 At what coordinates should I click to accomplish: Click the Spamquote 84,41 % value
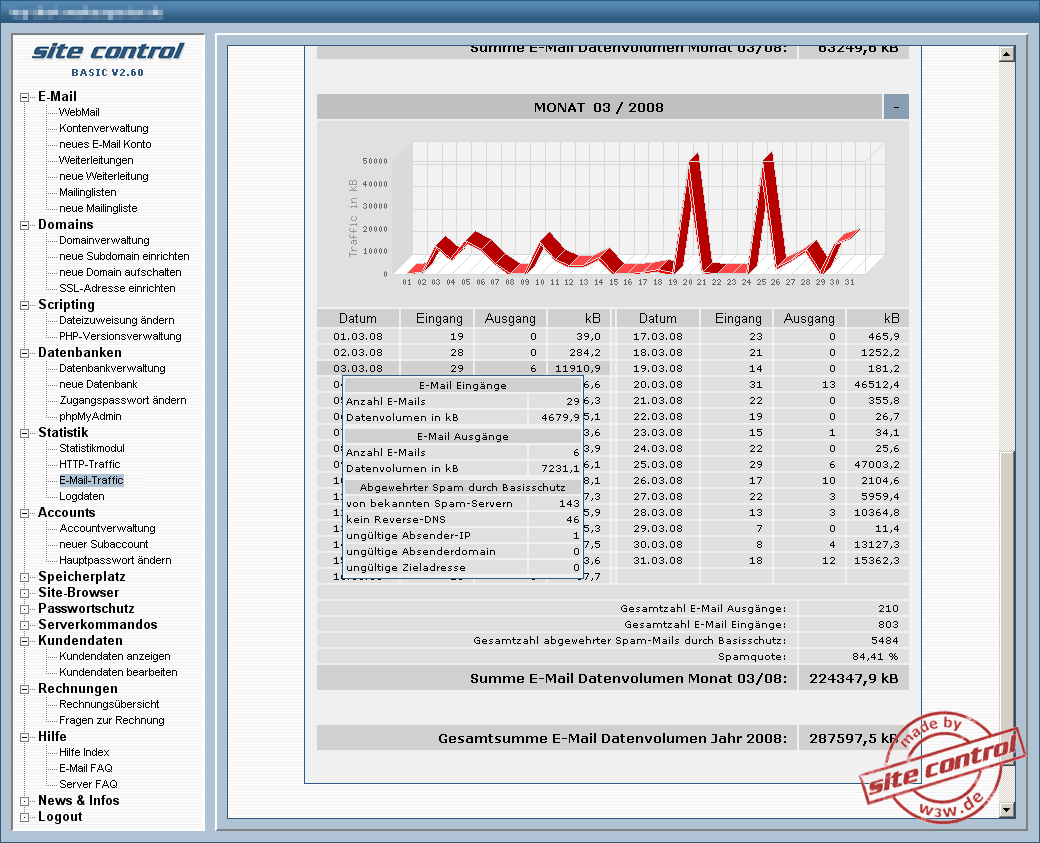pos(875,657)
